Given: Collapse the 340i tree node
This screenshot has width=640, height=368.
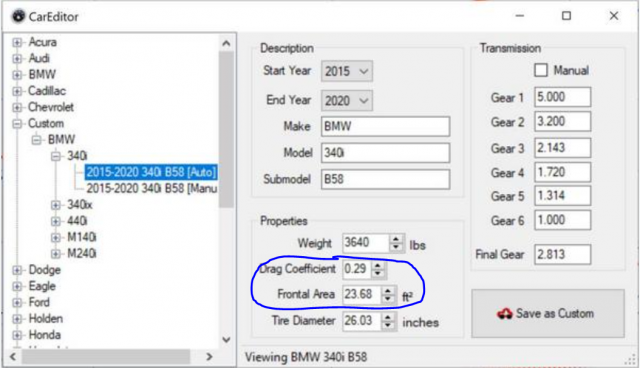Looking at the screenshot, I should 56,156.
